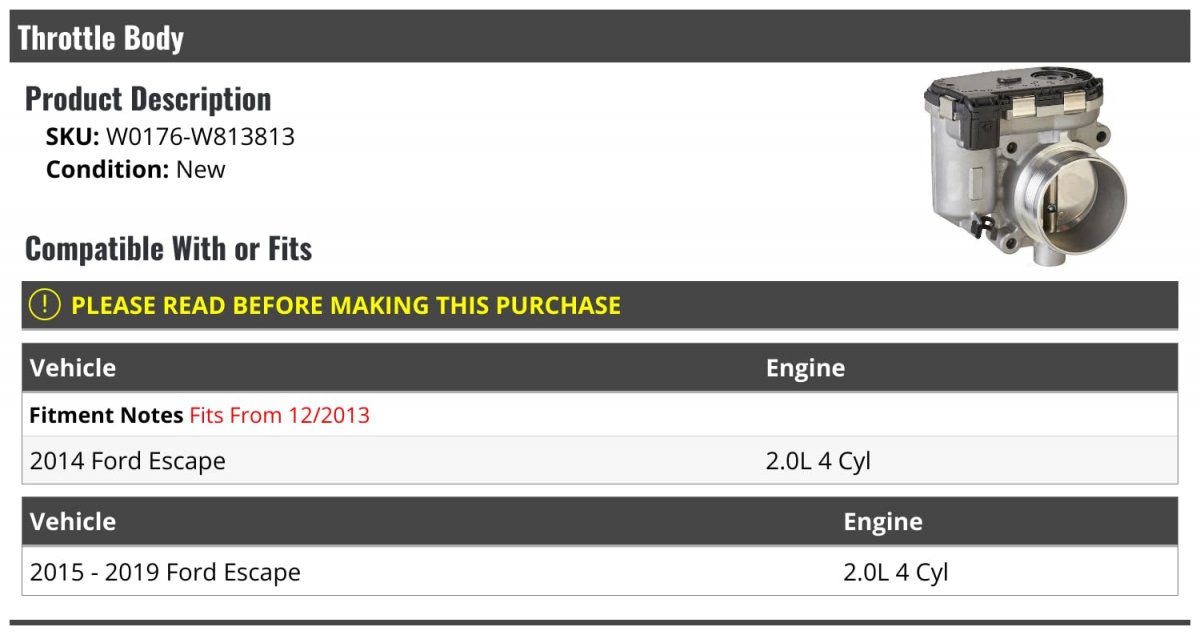Click the SKU label
Image resolution: width=1200 pixels, height=635 pixels.
[72, 137]
